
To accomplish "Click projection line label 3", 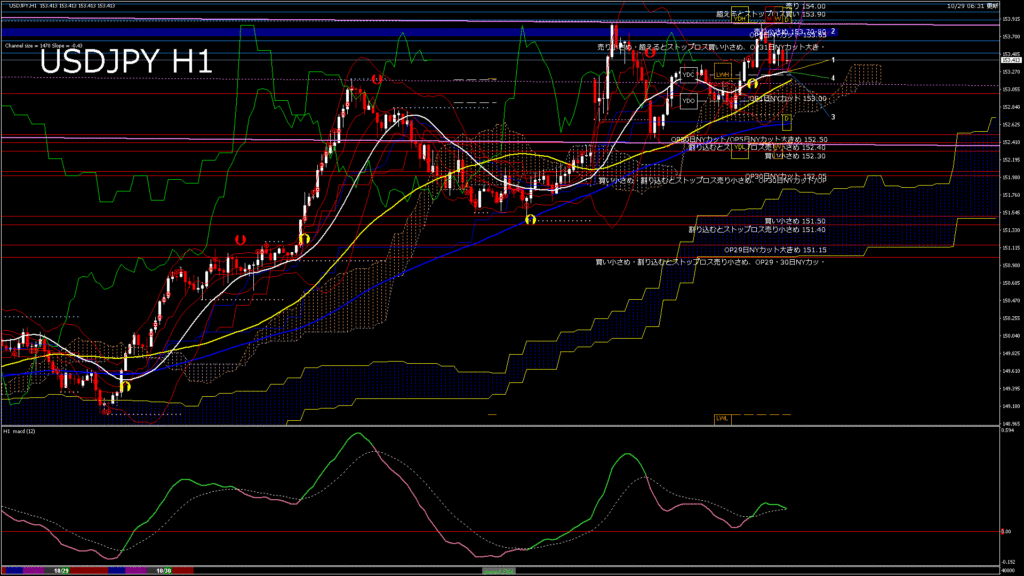I will (x=833, y=117).
